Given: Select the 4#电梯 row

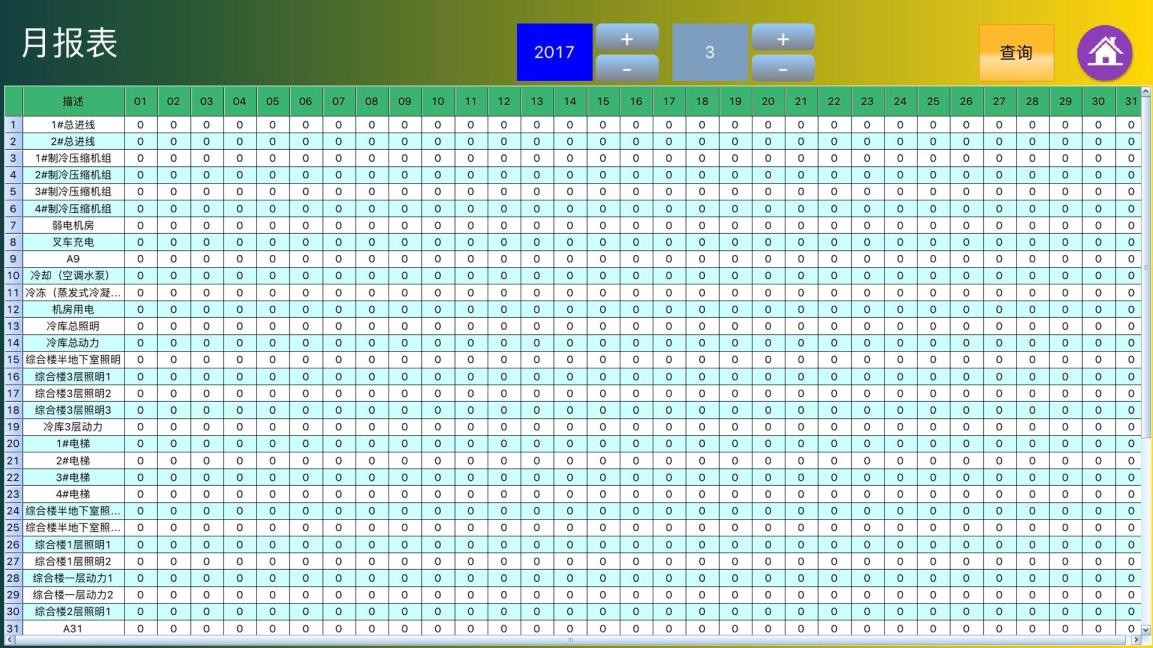Looking at the screenshot, I should tap(573, 494).
